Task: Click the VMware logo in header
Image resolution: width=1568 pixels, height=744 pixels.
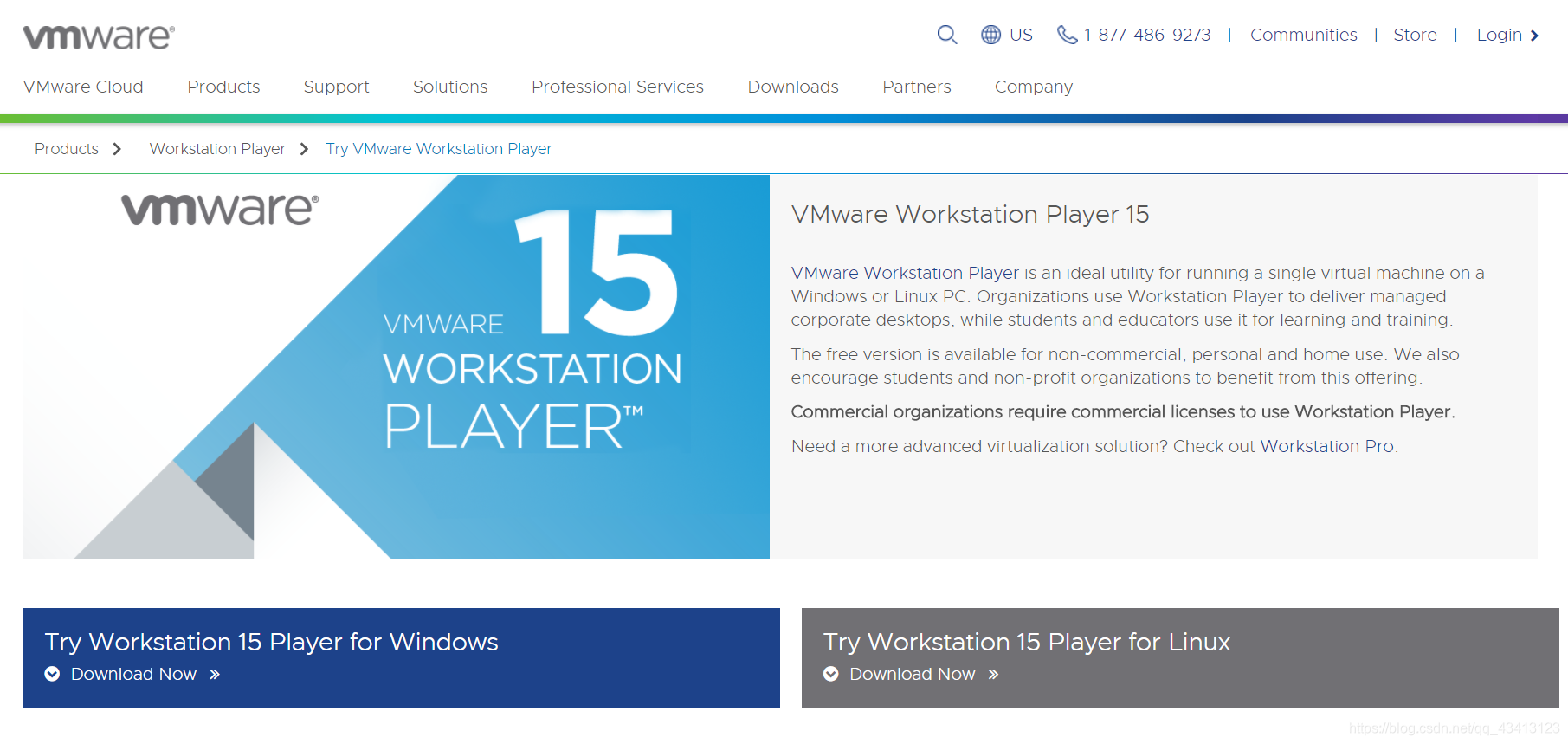Action: (99, 36)
